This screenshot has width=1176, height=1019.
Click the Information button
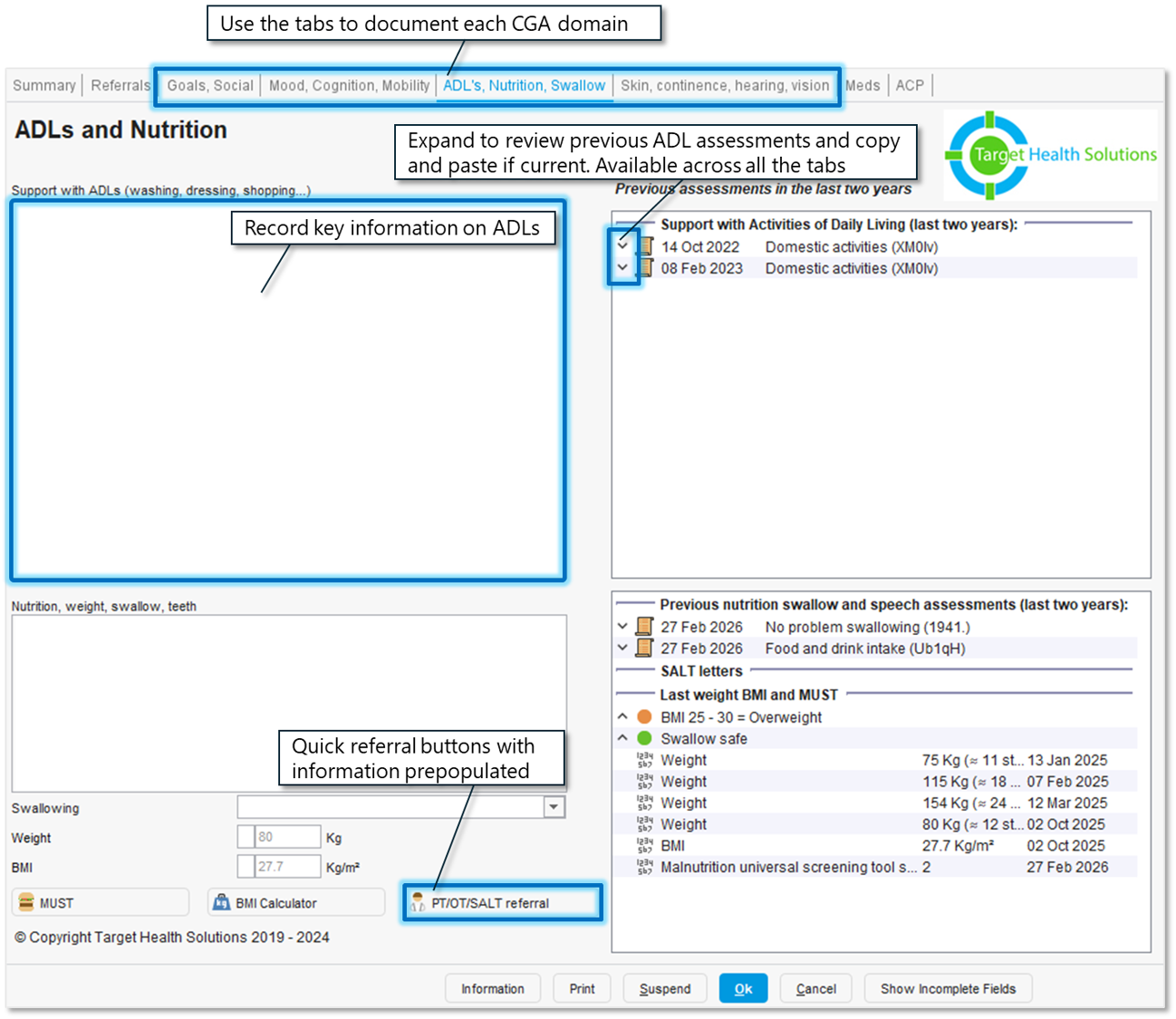click(x=493, y=988)
